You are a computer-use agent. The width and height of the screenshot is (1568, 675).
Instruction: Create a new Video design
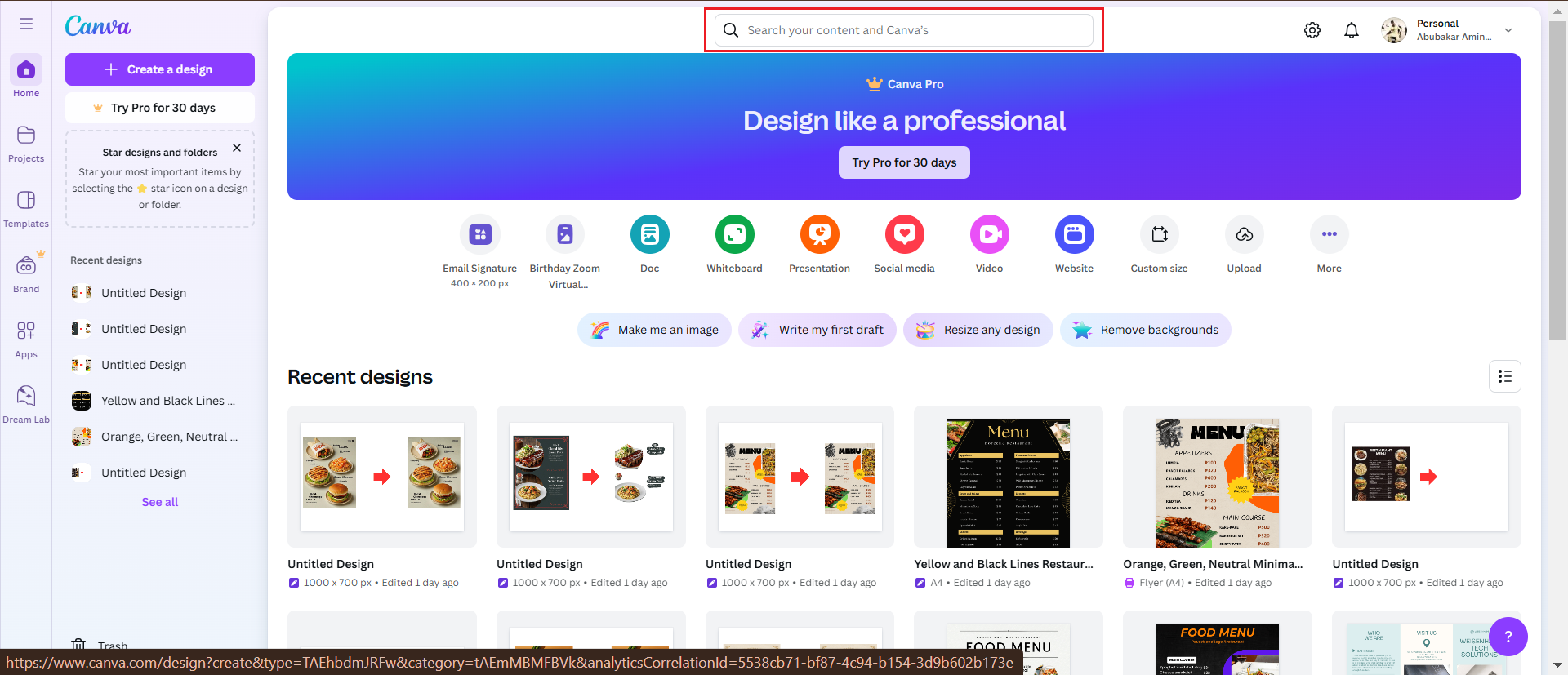[x=990, y=234]
